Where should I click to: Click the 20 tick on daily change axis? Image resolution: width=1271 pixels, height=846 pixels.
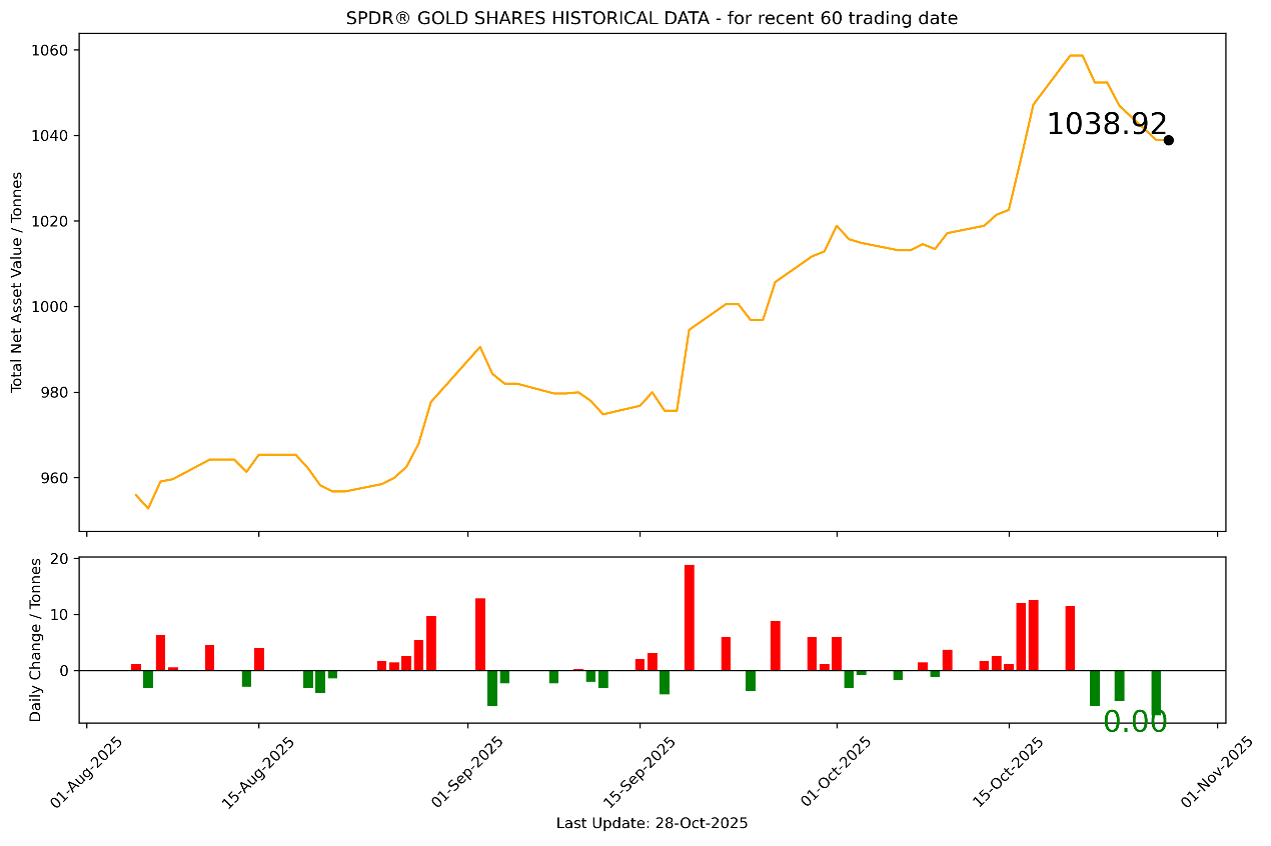[60, 559]
